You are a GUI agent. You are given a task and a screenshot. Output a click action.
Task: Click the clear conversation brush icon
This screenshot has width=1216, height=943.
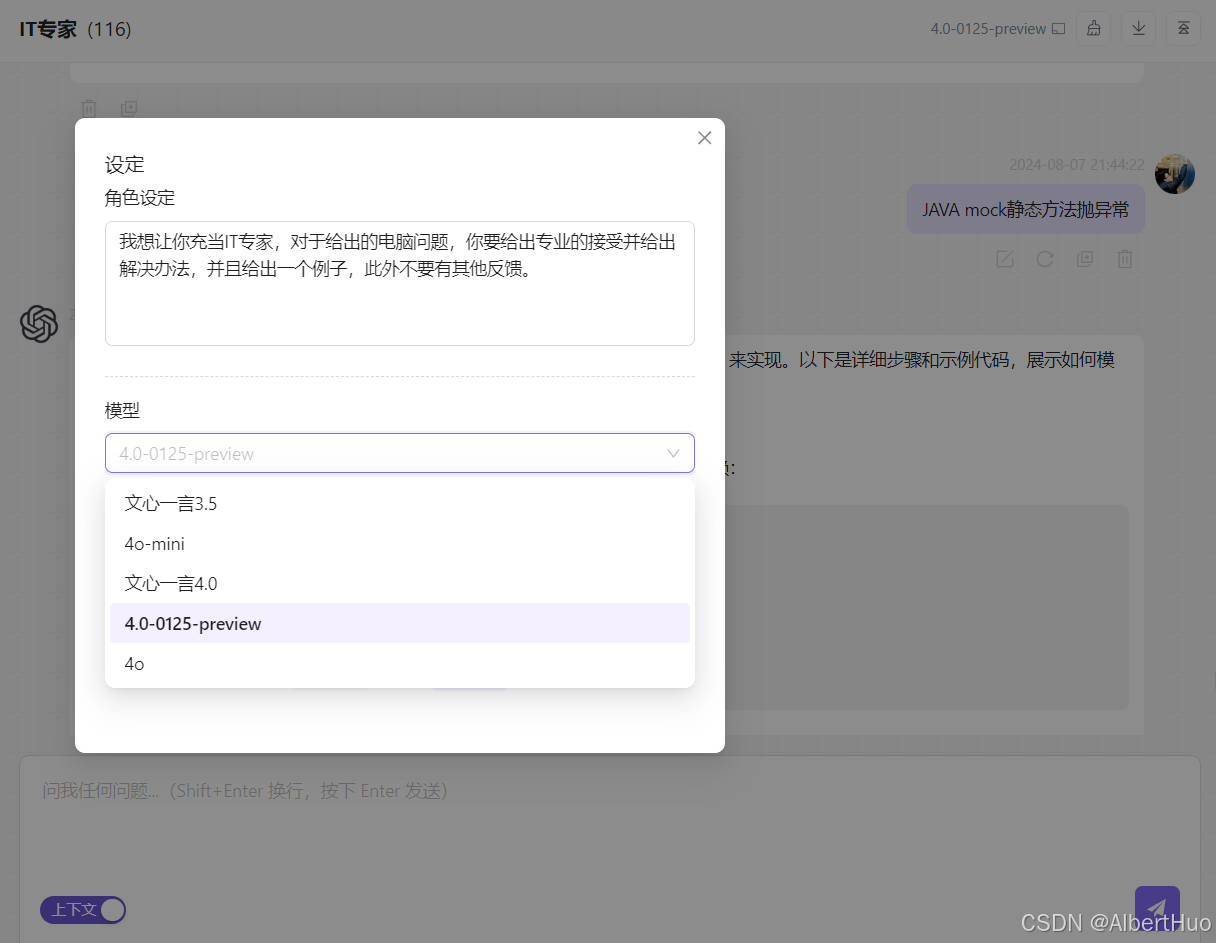click(x=1093, y=28)
